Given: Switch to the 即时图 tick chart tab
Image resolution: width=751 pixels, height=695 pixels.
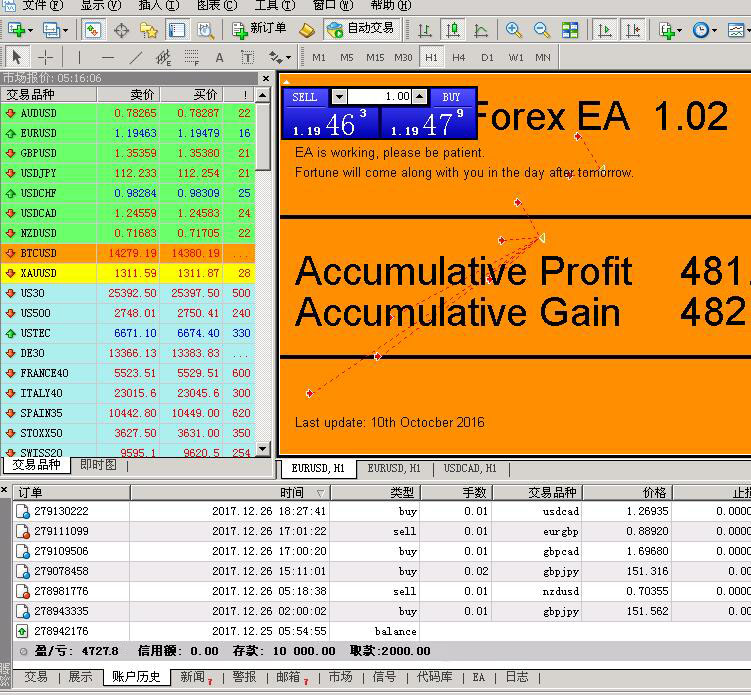Looking at the screenshot, I should click(x=98, y=465).
